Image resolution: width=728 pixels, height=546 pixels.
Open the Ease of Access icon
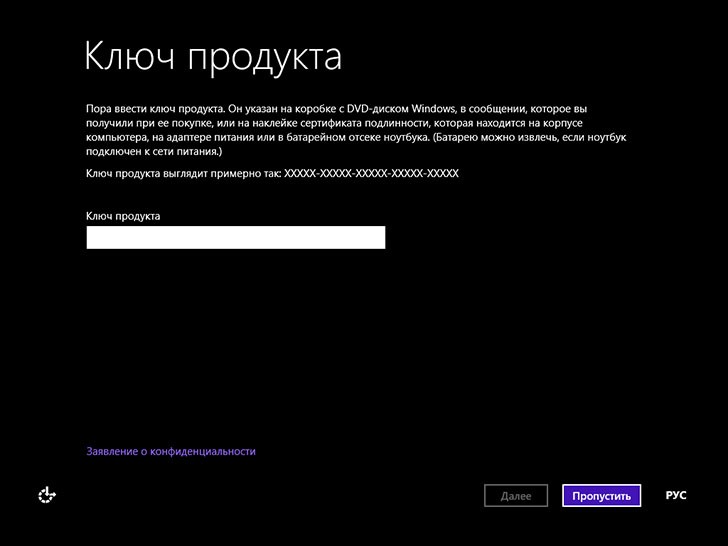point(47,494)
